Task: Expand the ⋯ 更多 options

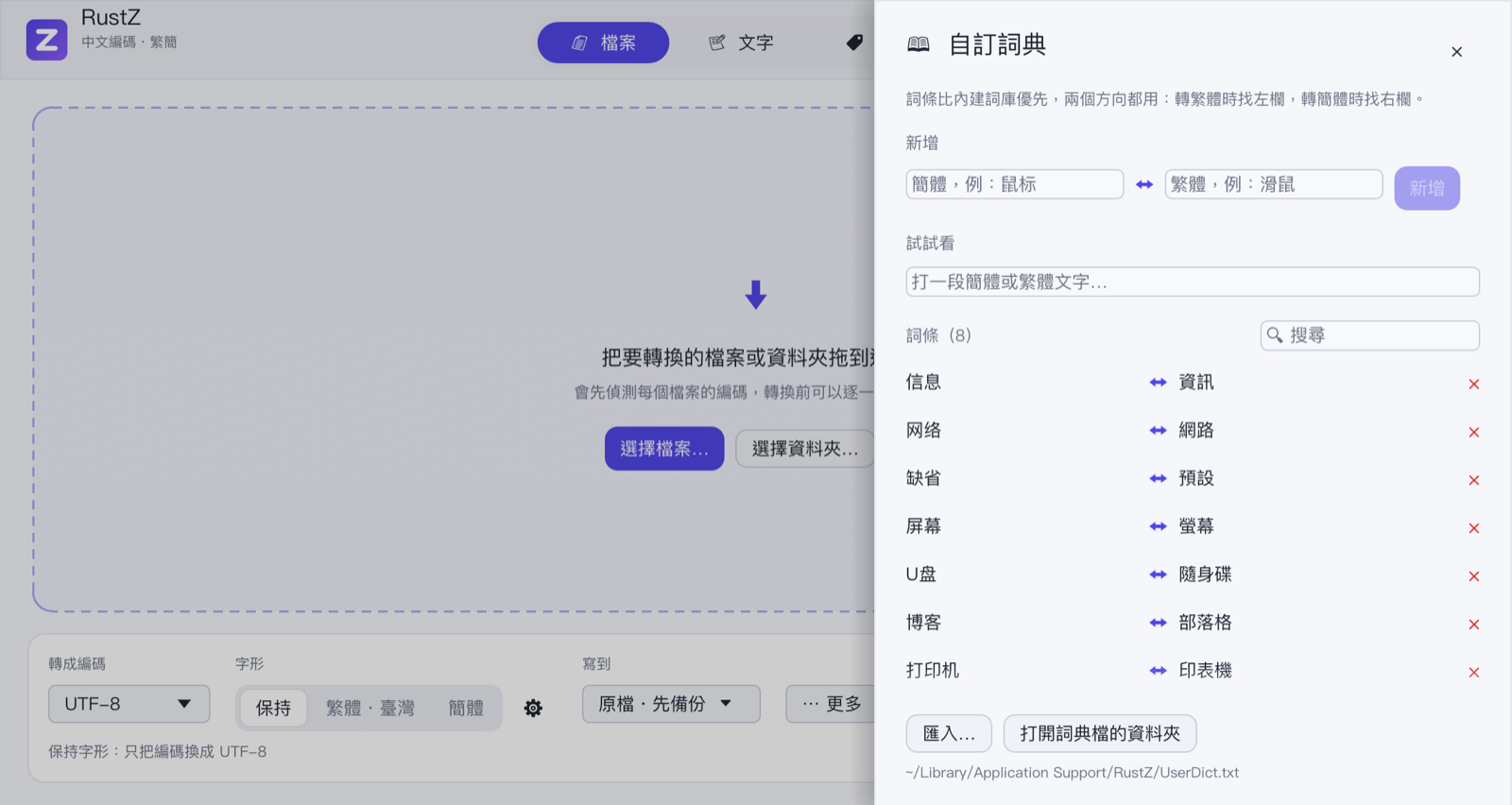Action: [832, 704]
